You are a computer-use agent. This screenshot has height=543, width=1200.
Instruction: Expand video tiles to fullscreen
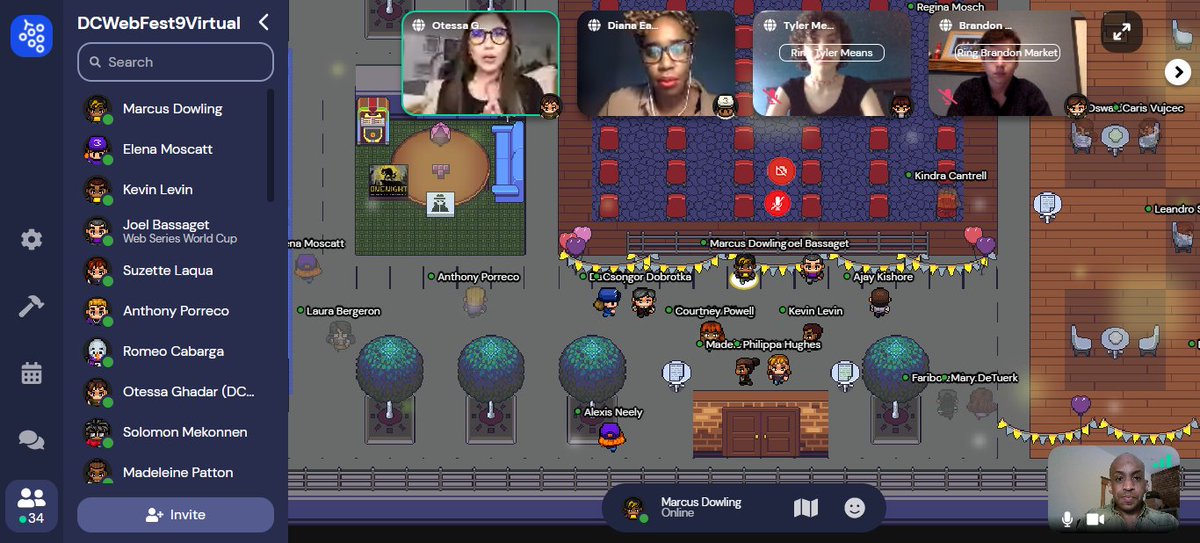(x=1122, y=32)
